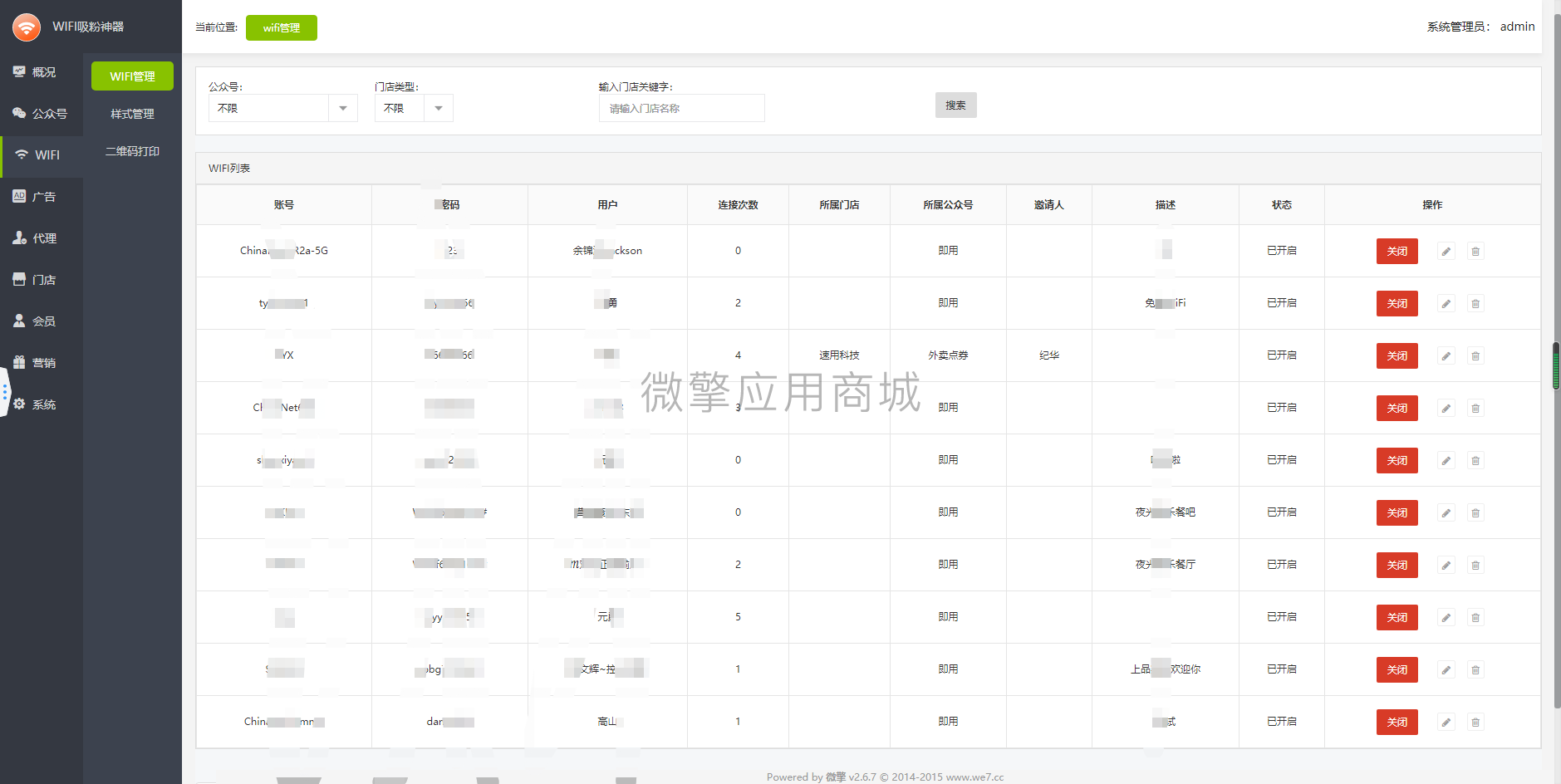This screenshot has height=784, width=1561.
Task: Click 关闭 for the 速用科技 row
Action: click(1397, 355)
